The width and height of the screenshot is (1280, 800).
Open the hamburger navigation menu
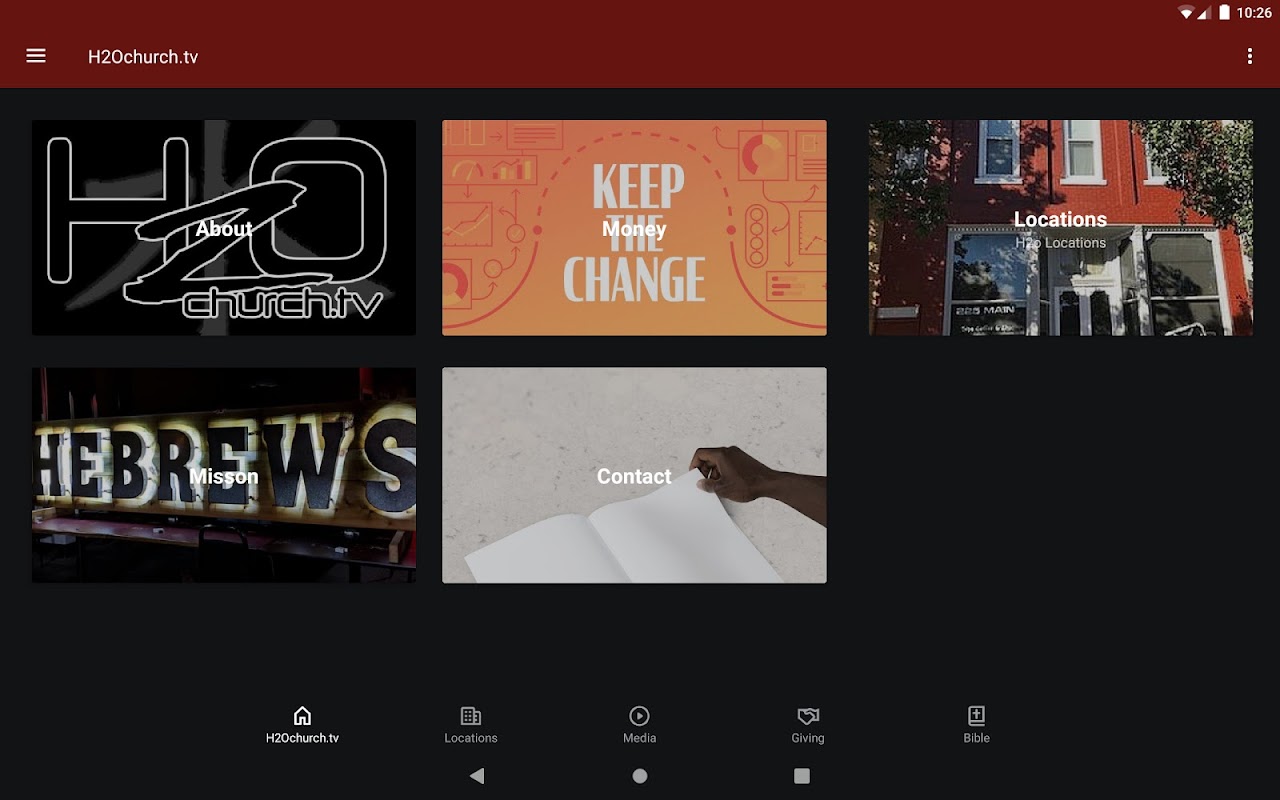point(36,56)
